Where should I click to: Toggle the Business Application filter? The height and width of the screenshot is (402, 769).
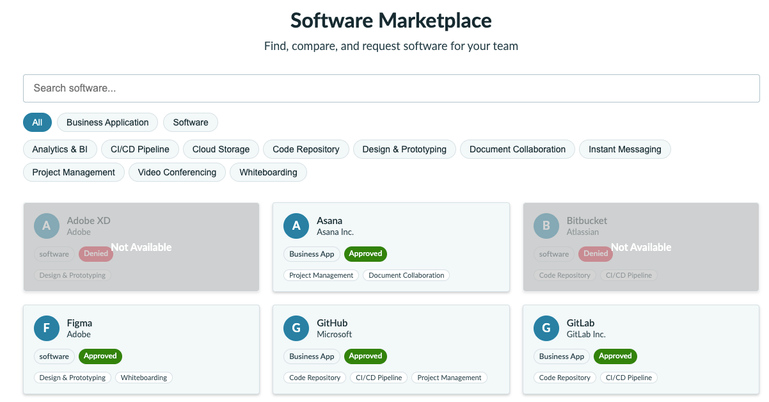[x=107, y=123]
